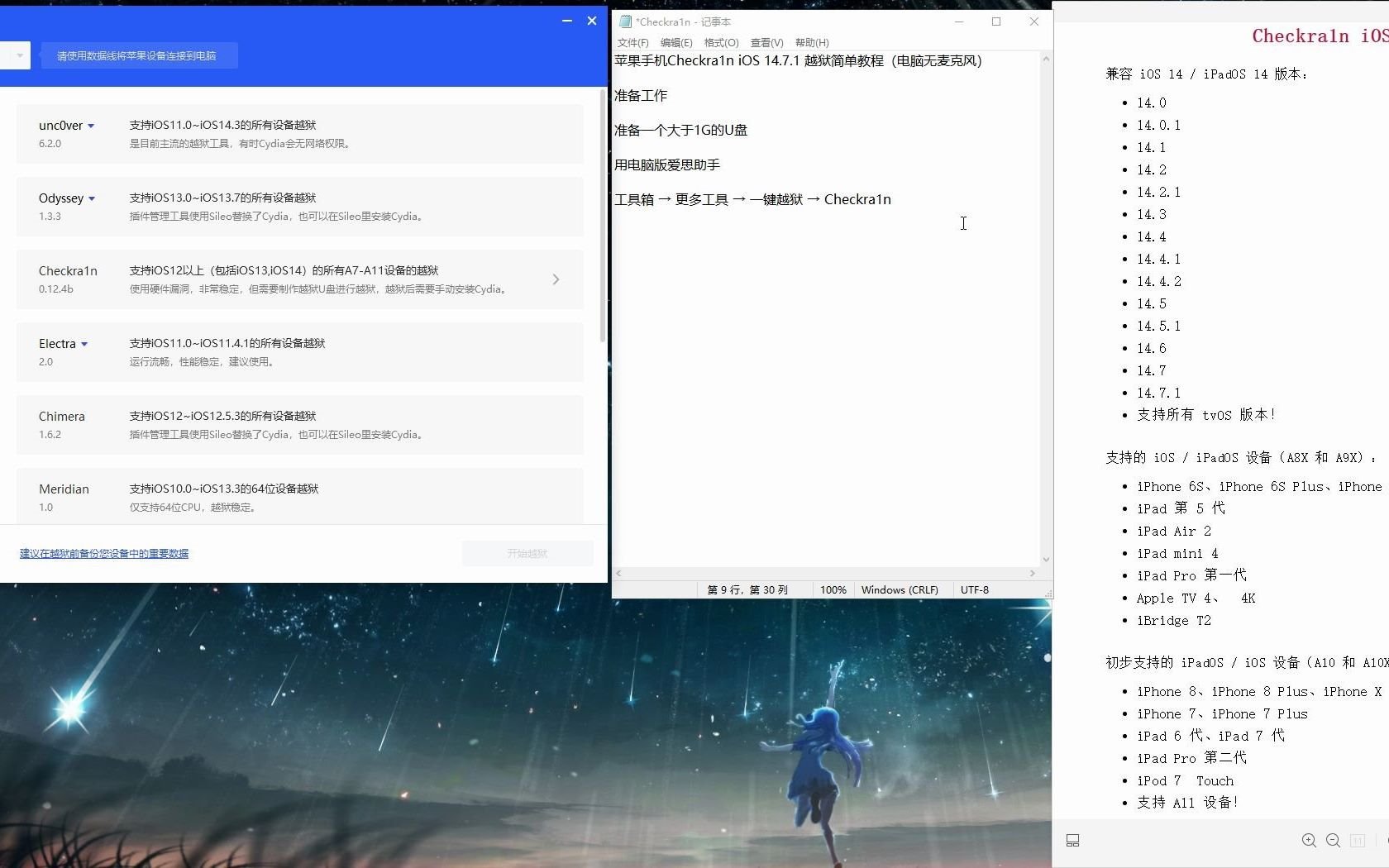Open 格式(O) menu in Notepad

721,42
